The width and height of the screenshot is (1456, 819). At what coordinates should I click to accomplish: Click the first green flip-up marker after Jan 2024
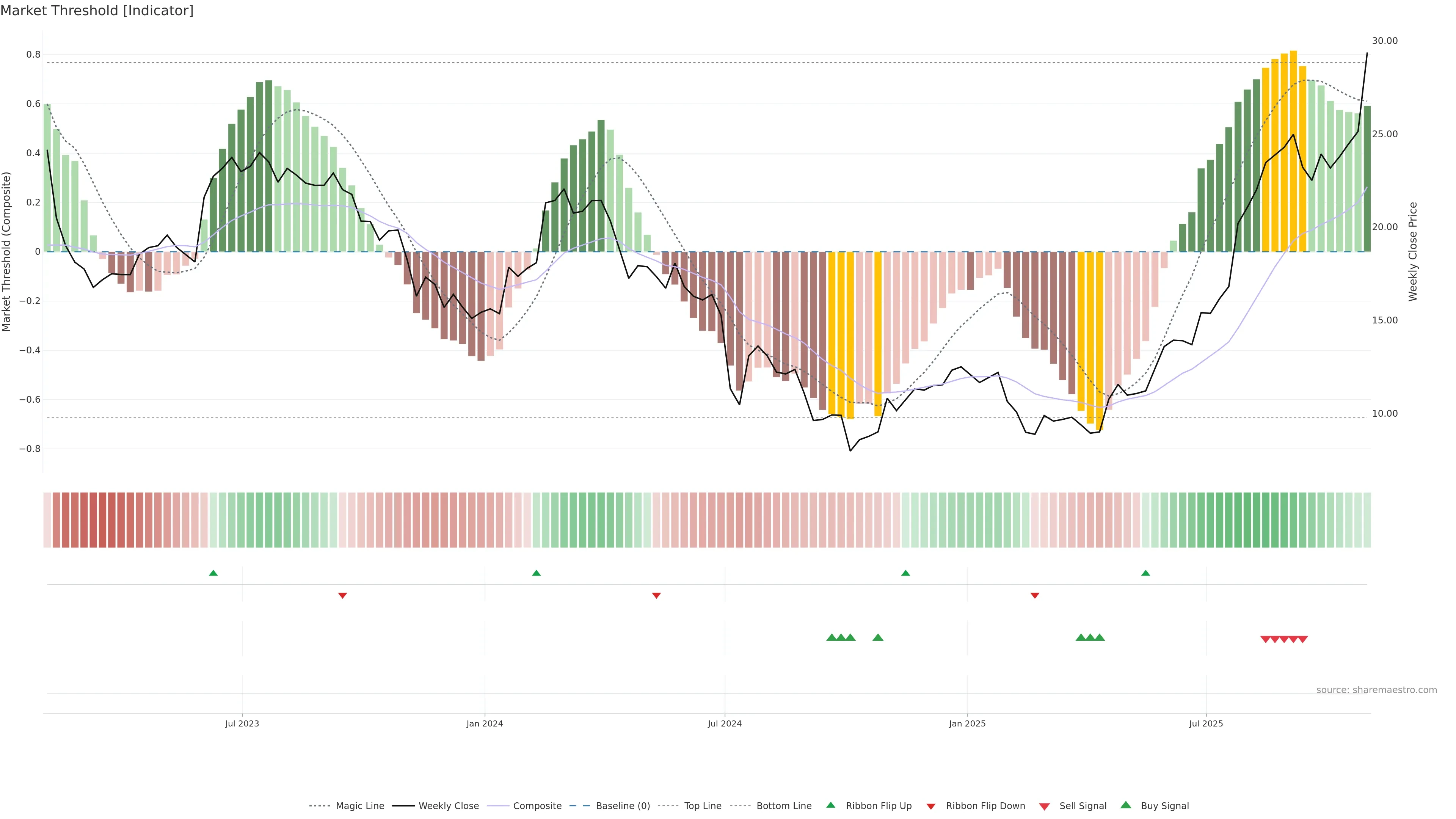537,573
